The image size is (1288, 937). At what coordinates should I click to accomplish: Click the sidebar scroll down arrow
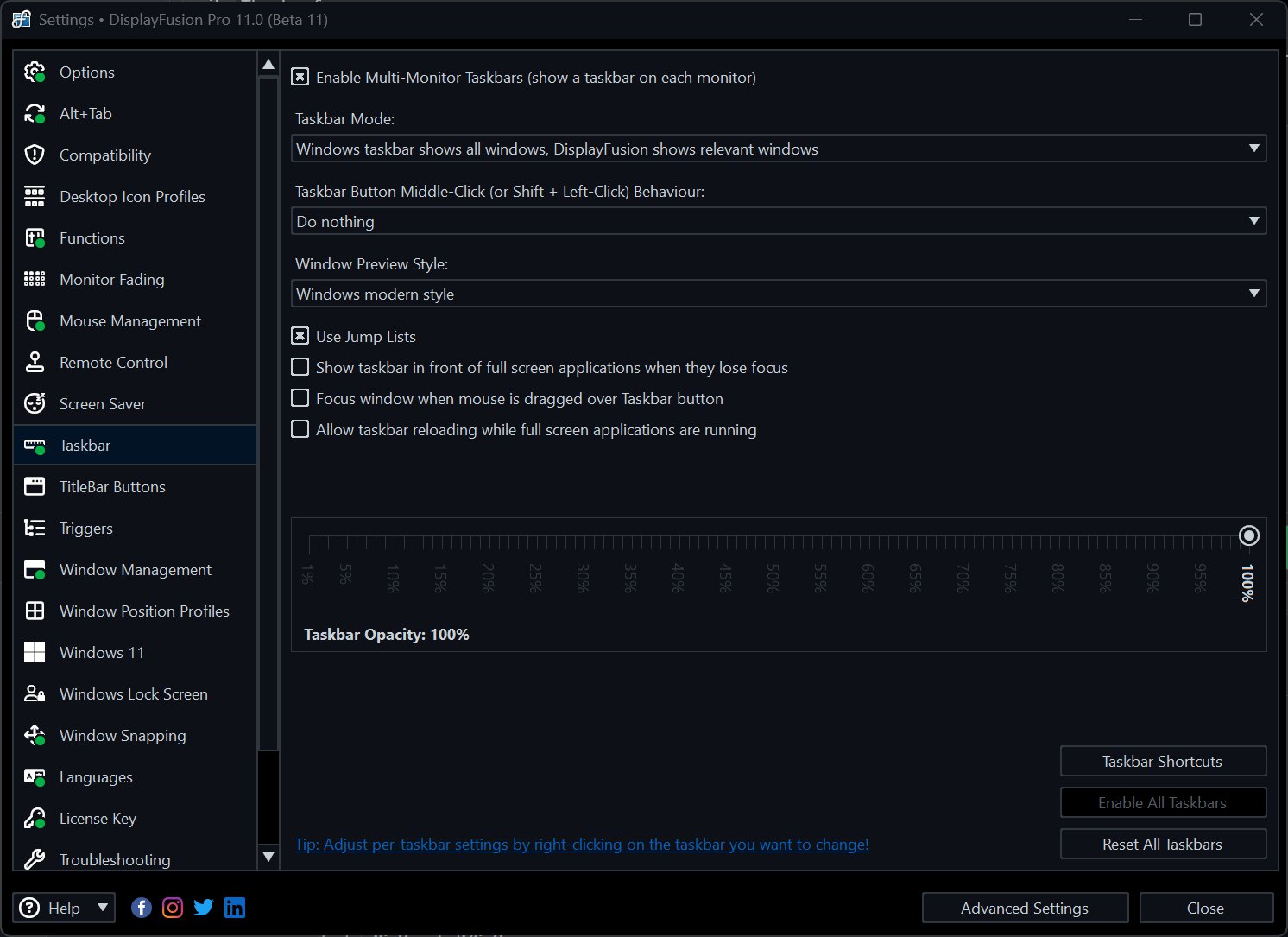point(268,857)
